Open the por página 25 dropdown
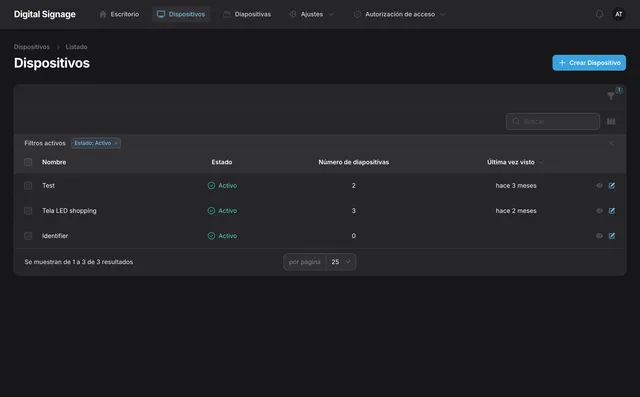The height and width of the screenshot is (397, 640). [x=341, y=262]
